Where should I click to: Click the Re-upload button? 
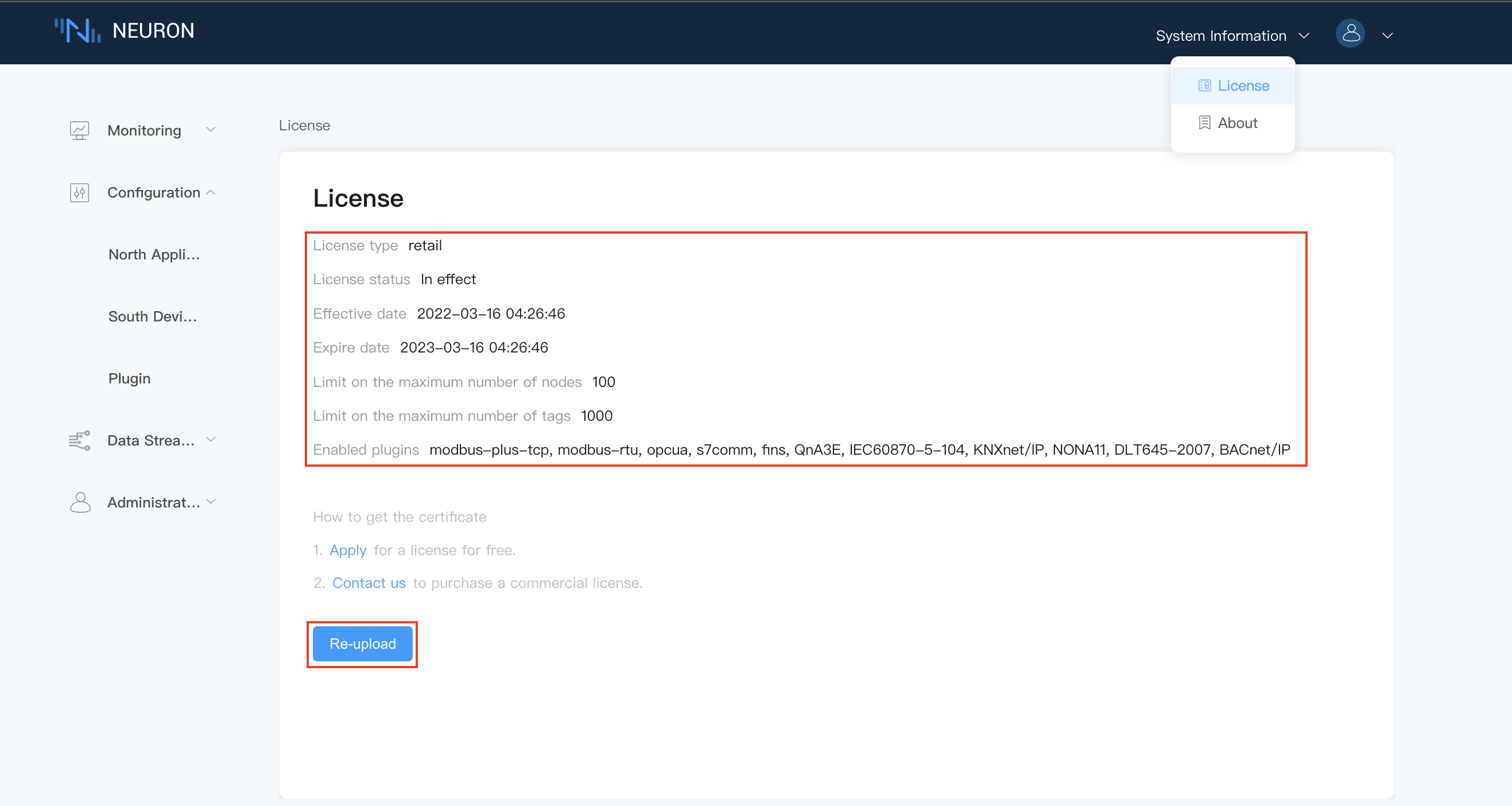coord(363,644)
